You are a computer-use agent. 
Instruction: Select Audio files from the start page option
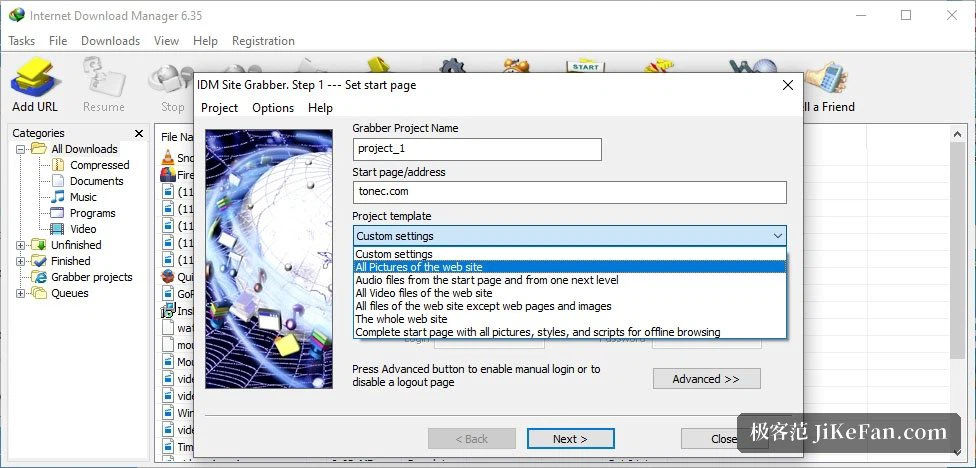(570, 280)
